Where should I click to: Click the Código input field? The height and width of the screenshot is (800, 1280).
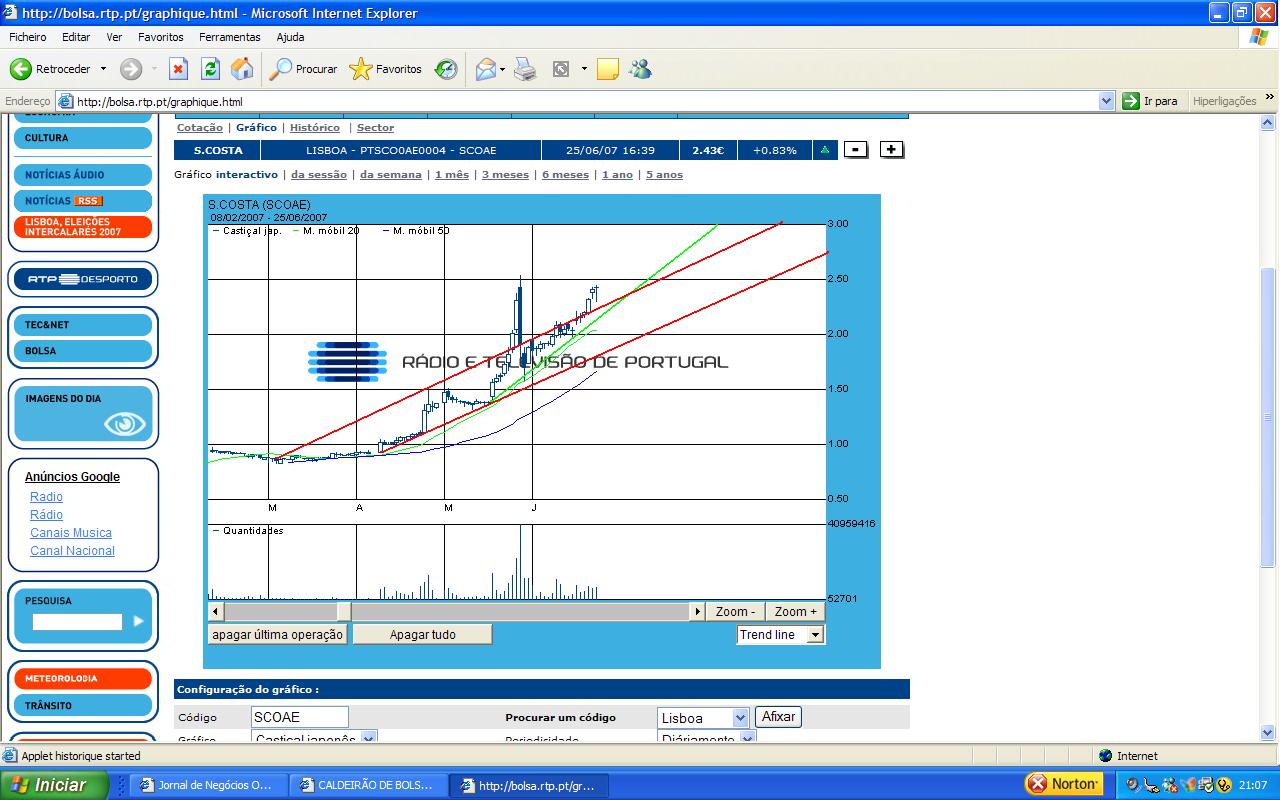[x=299, y=717]
